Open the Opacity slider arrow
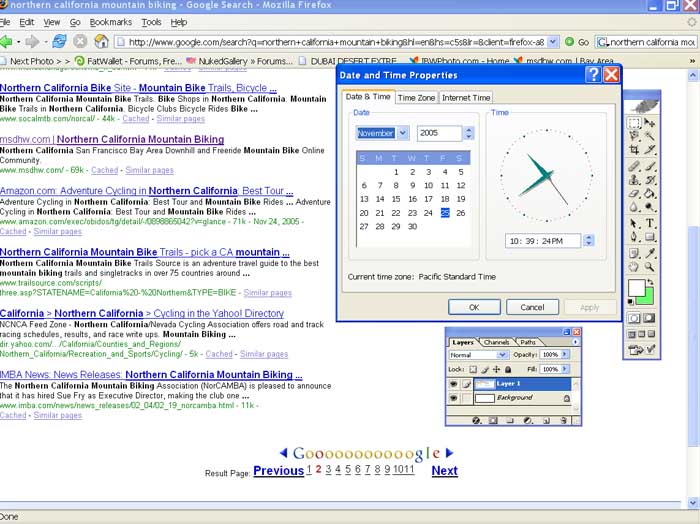 pyautogui.click(x=565, y=354)
